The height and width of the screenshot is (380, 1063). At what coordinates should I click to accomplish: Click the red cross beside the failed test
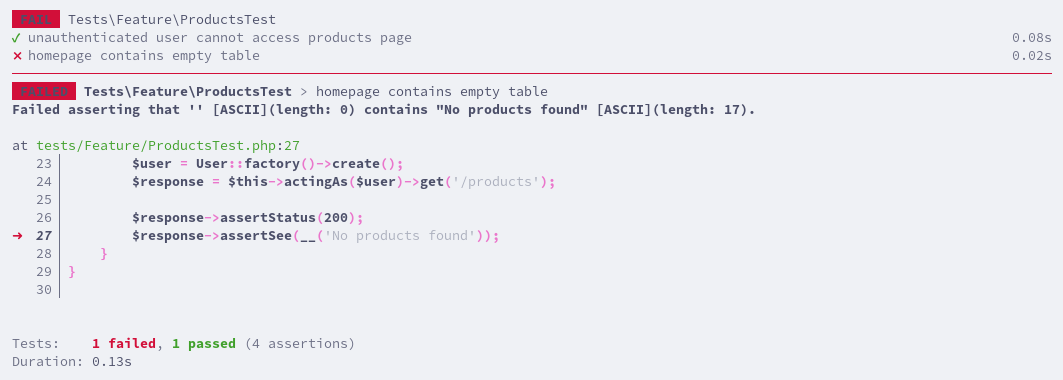coord(17,56)
